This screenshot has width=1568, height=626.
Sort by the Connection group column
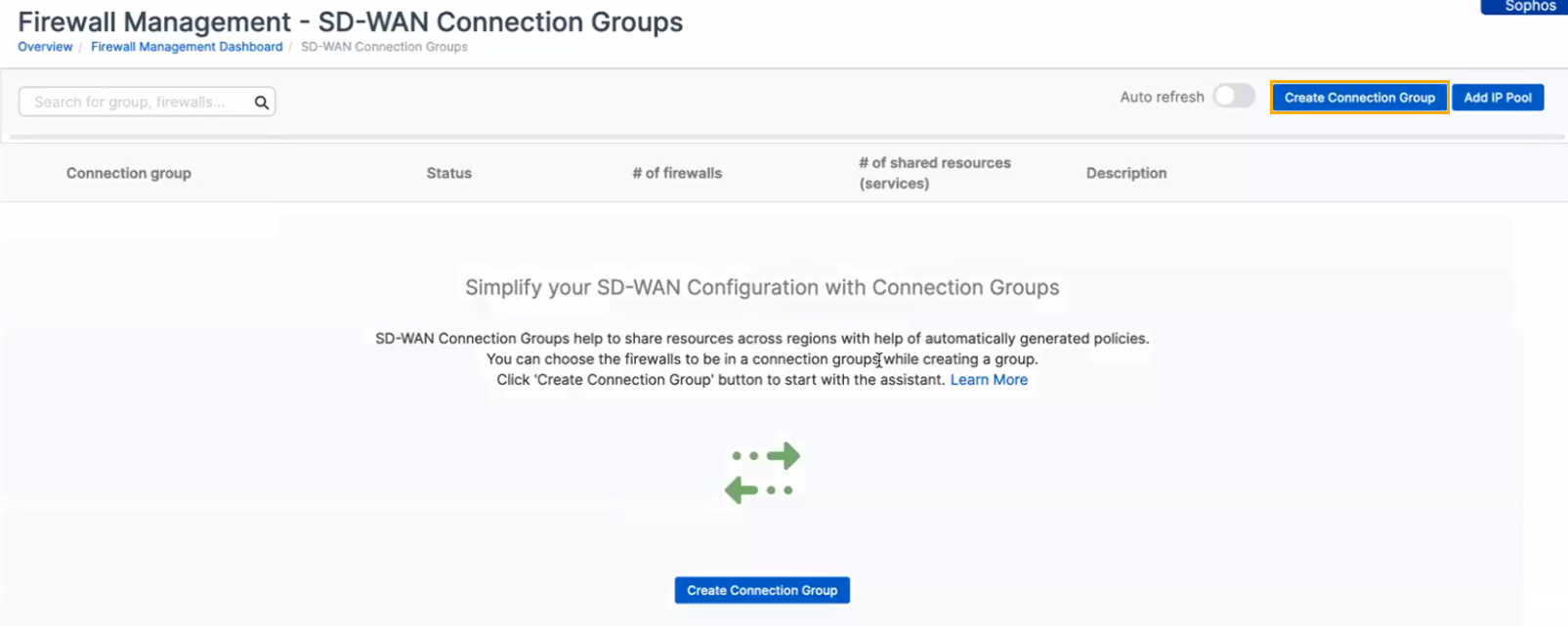coord(129,173)
